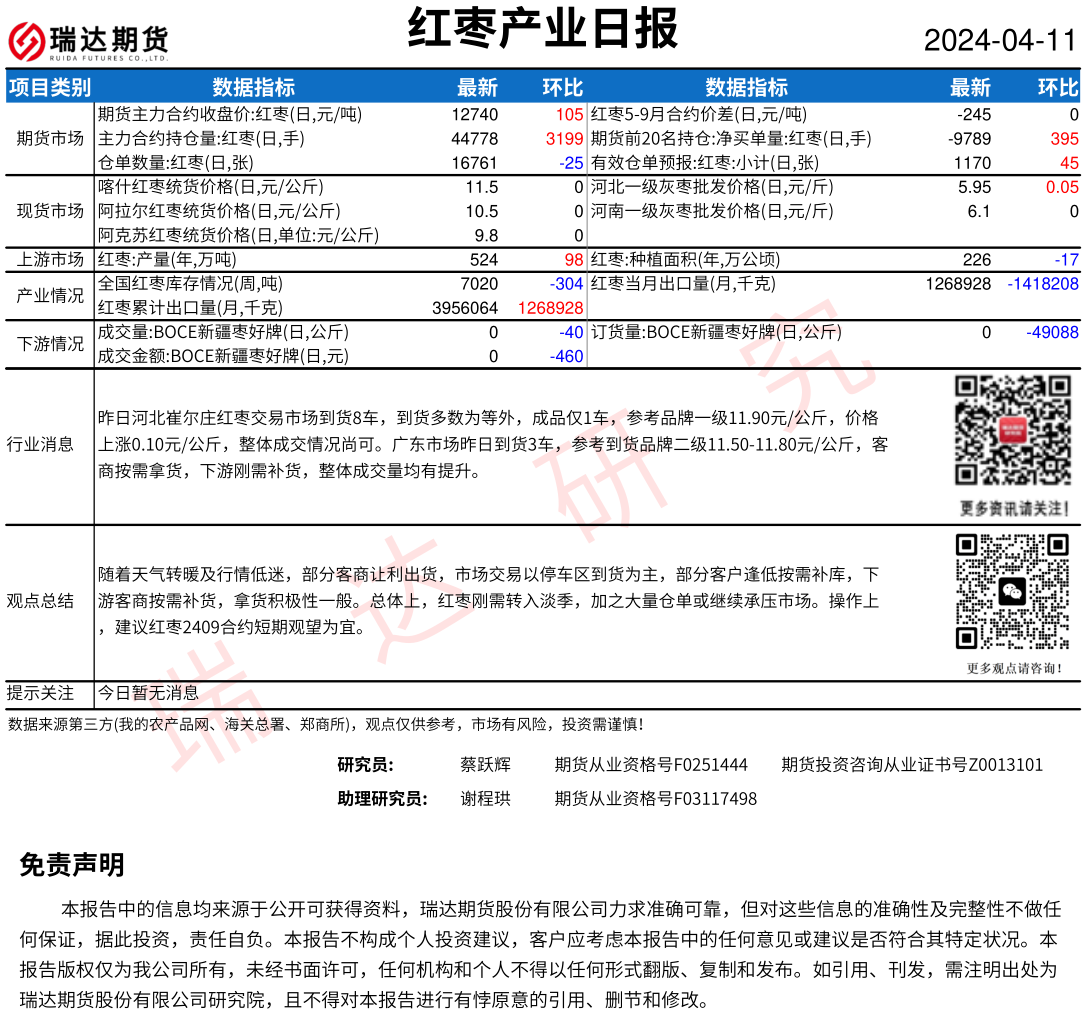1086x1013 pixels.
Task: Click the Ruida Futures logo
Action: click(88, 41)
